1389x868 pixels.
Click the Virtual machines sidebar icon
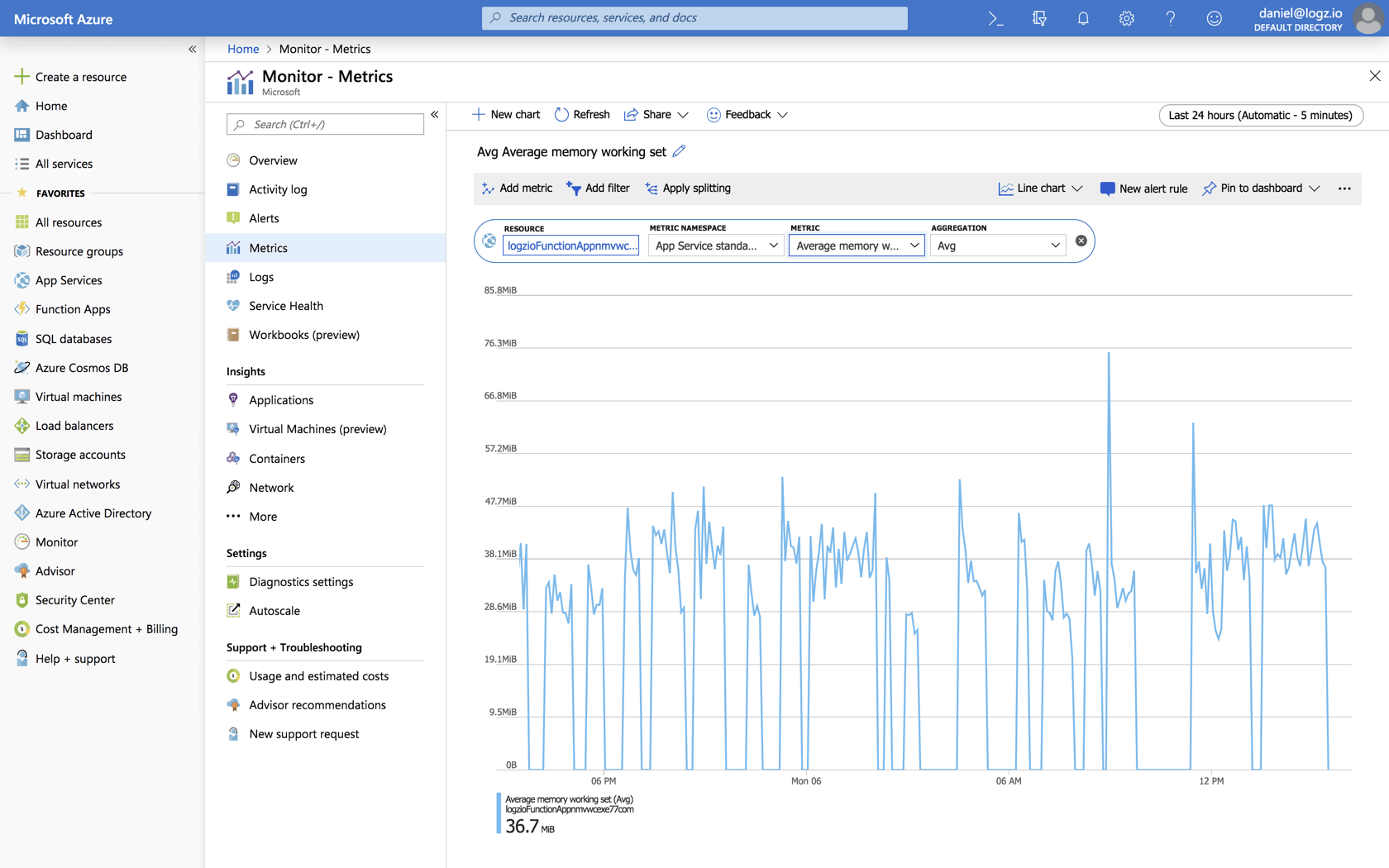[22, 397]
